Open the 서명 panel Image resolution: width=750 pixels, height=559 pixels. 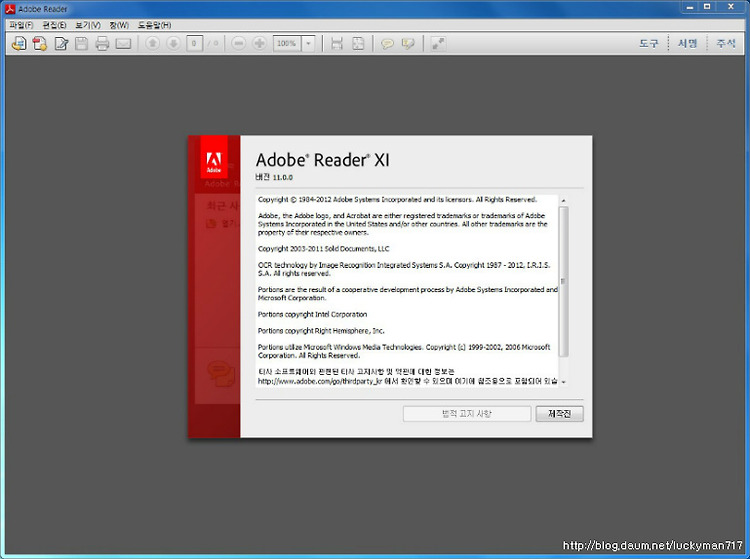pos(687,44)
